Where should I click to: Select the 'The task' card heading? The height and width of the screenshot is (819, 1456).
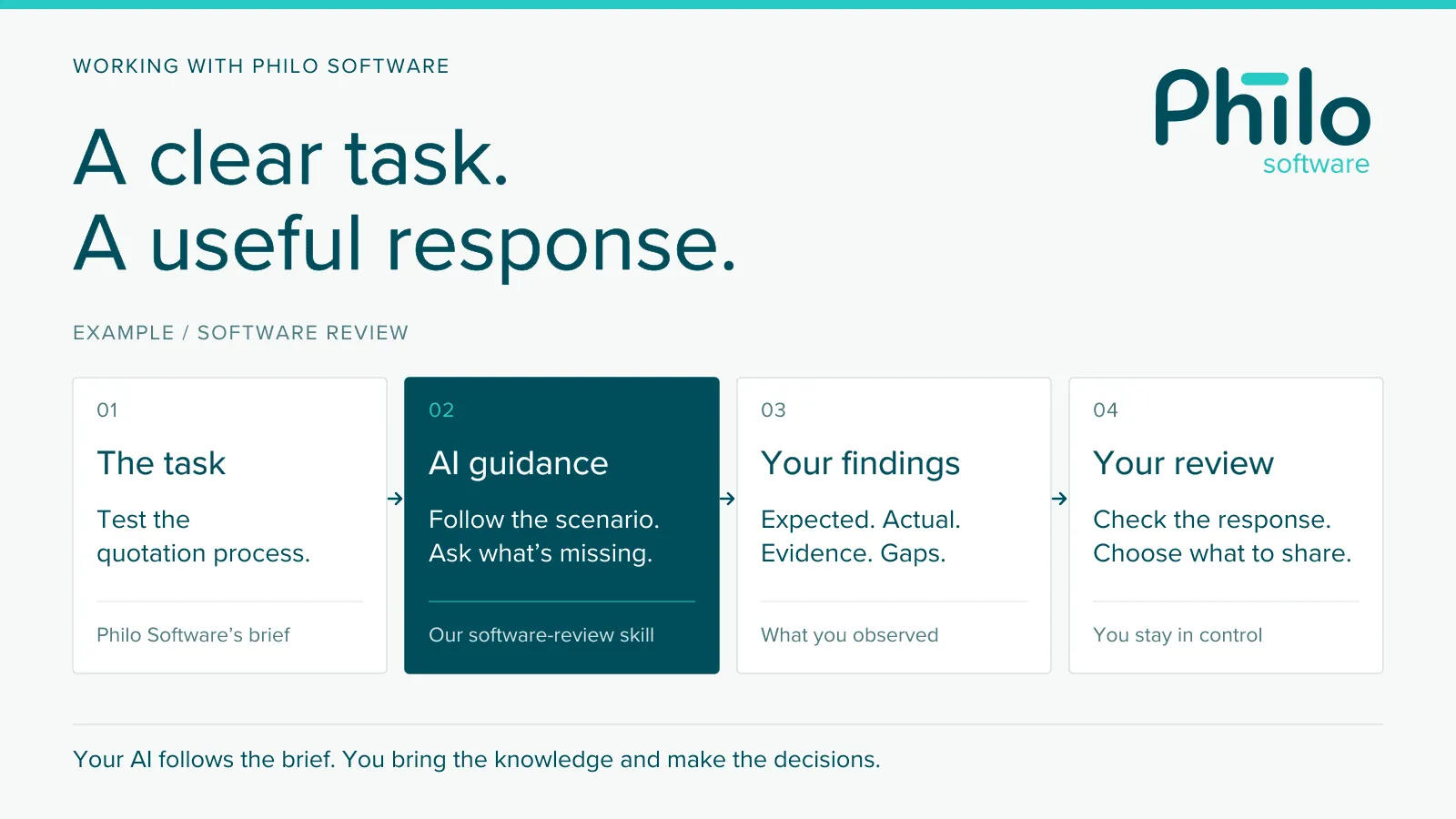coord(161,463)
